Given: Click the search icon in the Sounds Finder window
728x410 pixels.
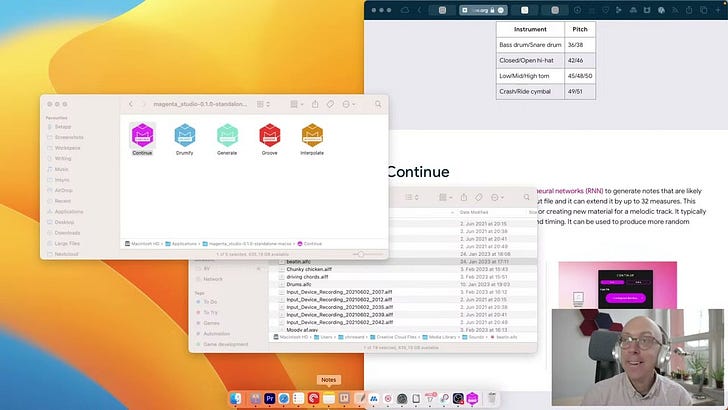Looking at the screenshot, I should pyautogui.click(x=526, y=197).
